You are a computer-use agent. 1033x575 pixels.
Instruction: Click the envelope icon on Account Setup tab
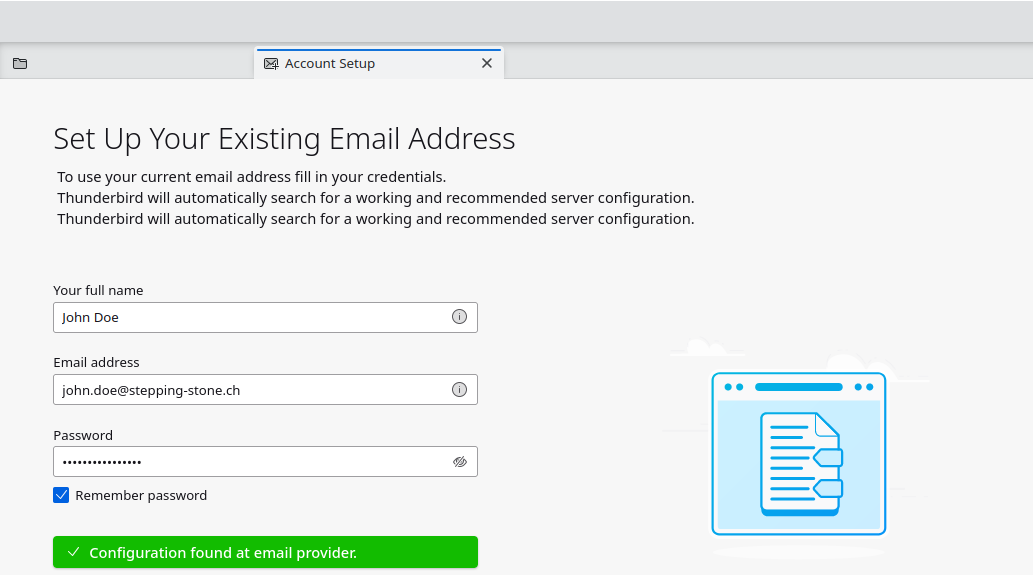point(271,64)
